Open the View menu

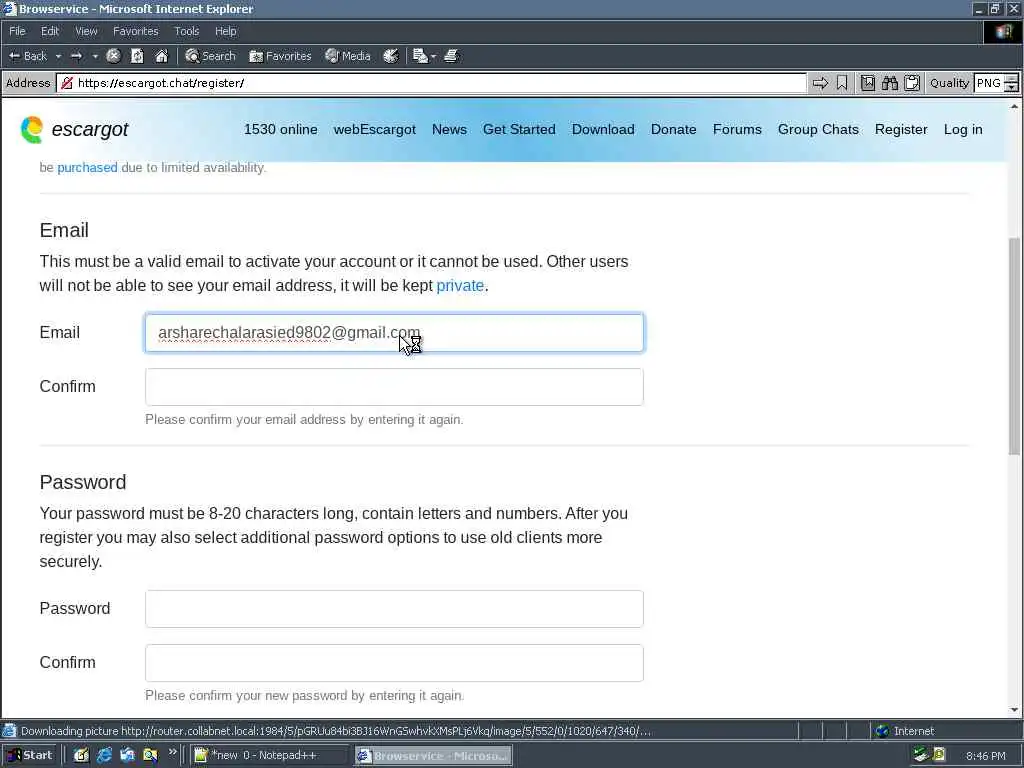pyautogui.click(x=86, y=31)
